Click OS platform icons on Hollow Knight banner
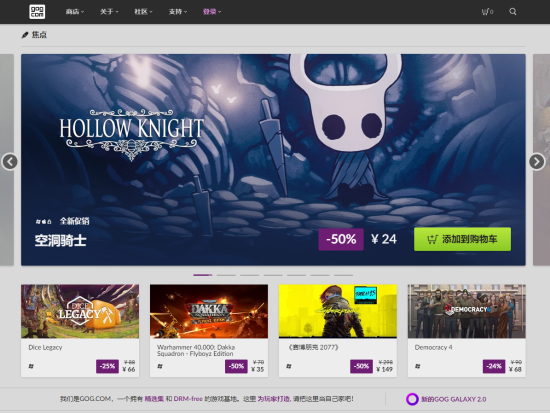 pyautogui.click(x=43, y=222)
